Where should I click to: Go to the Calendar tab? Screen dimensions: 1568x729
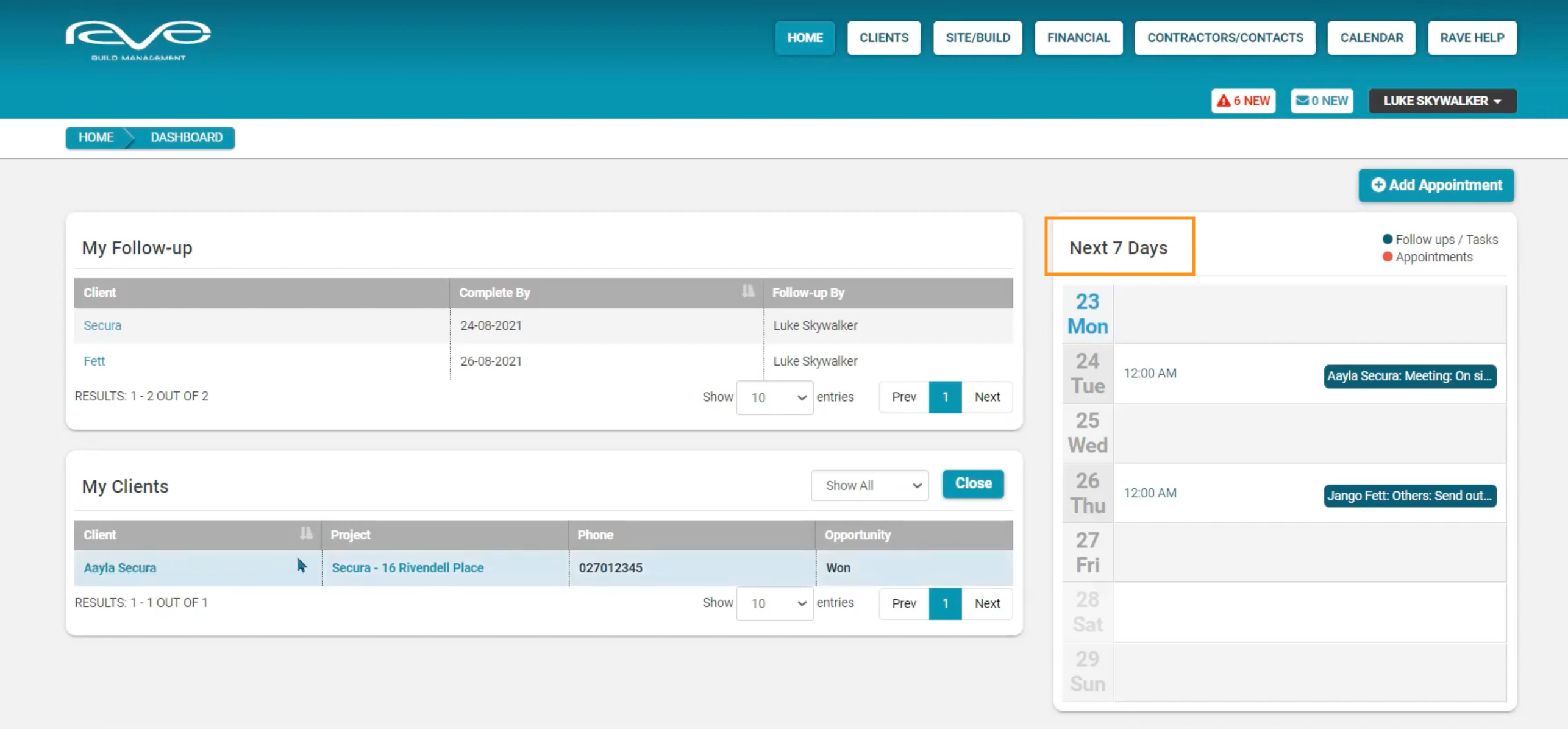1371,38
